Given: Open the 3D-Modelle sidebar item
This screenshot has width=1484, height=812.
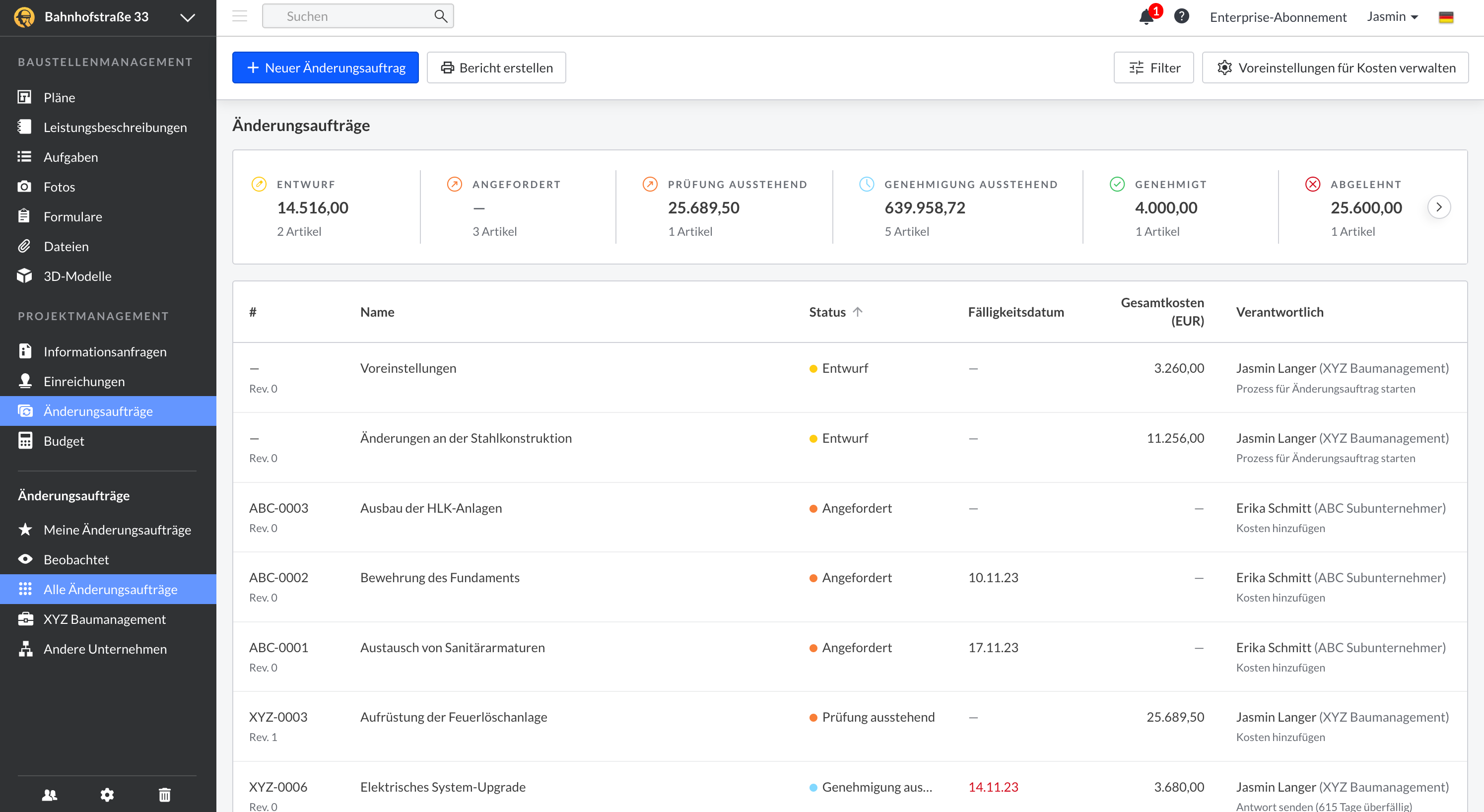Looking at the screenshot, I should click(77, 276).
